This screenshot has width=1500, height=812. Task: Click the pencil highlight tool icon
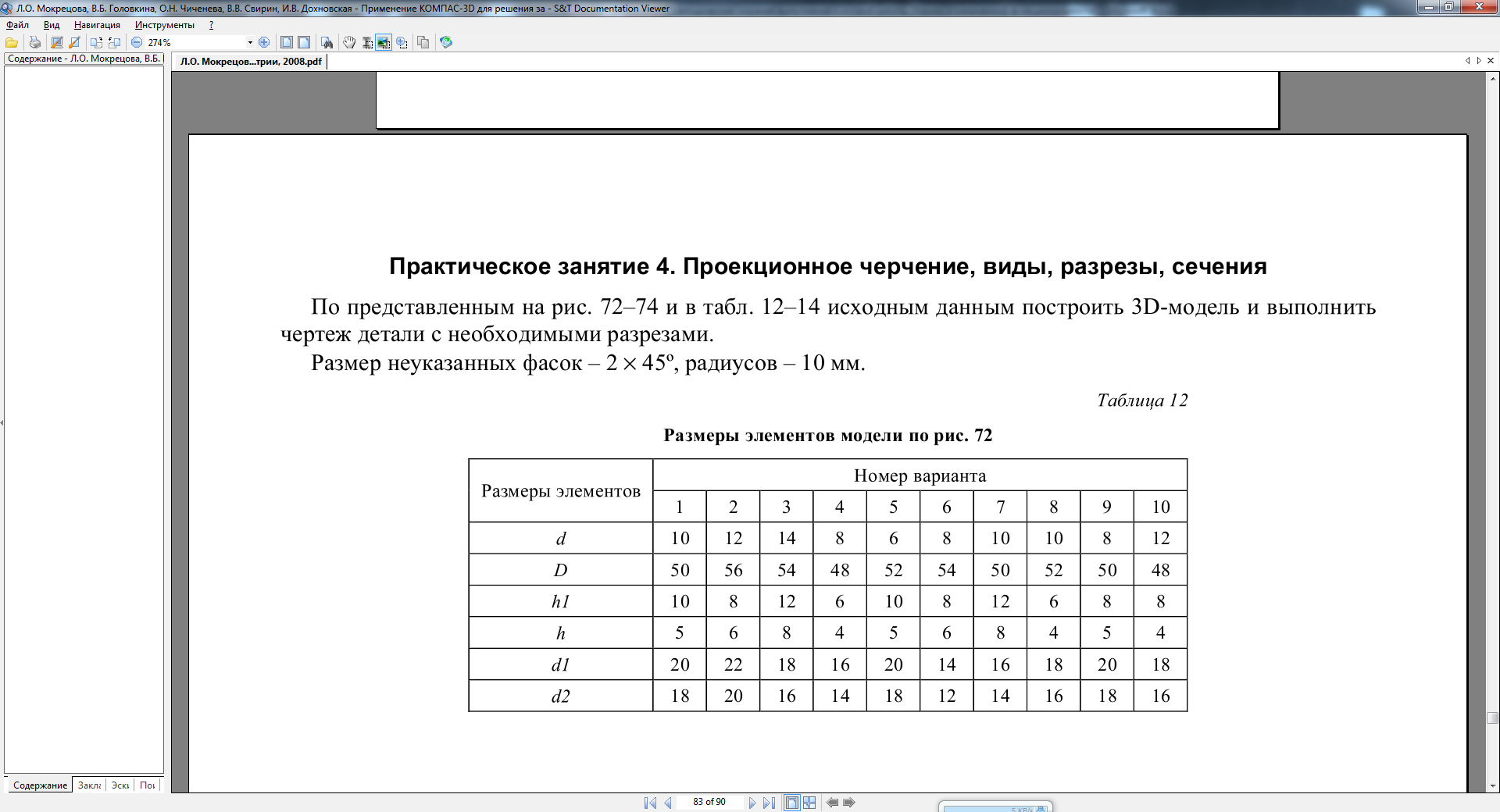tap(75, 42)
